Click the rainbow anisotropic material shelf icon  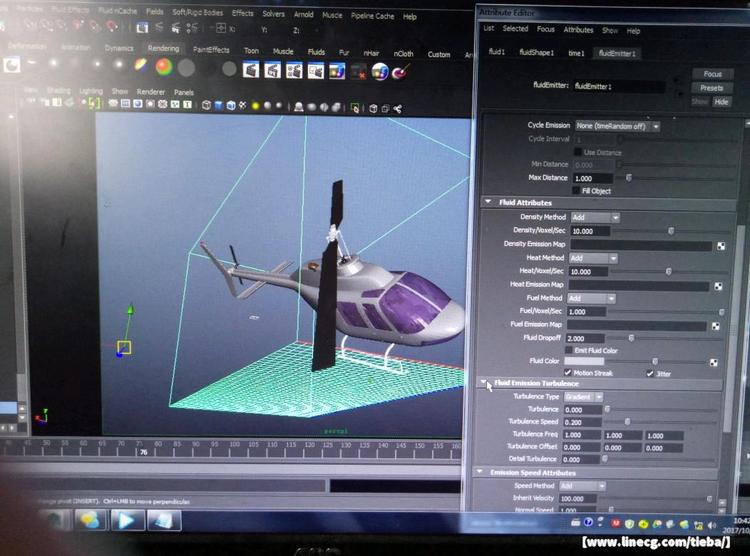point(141,65)
